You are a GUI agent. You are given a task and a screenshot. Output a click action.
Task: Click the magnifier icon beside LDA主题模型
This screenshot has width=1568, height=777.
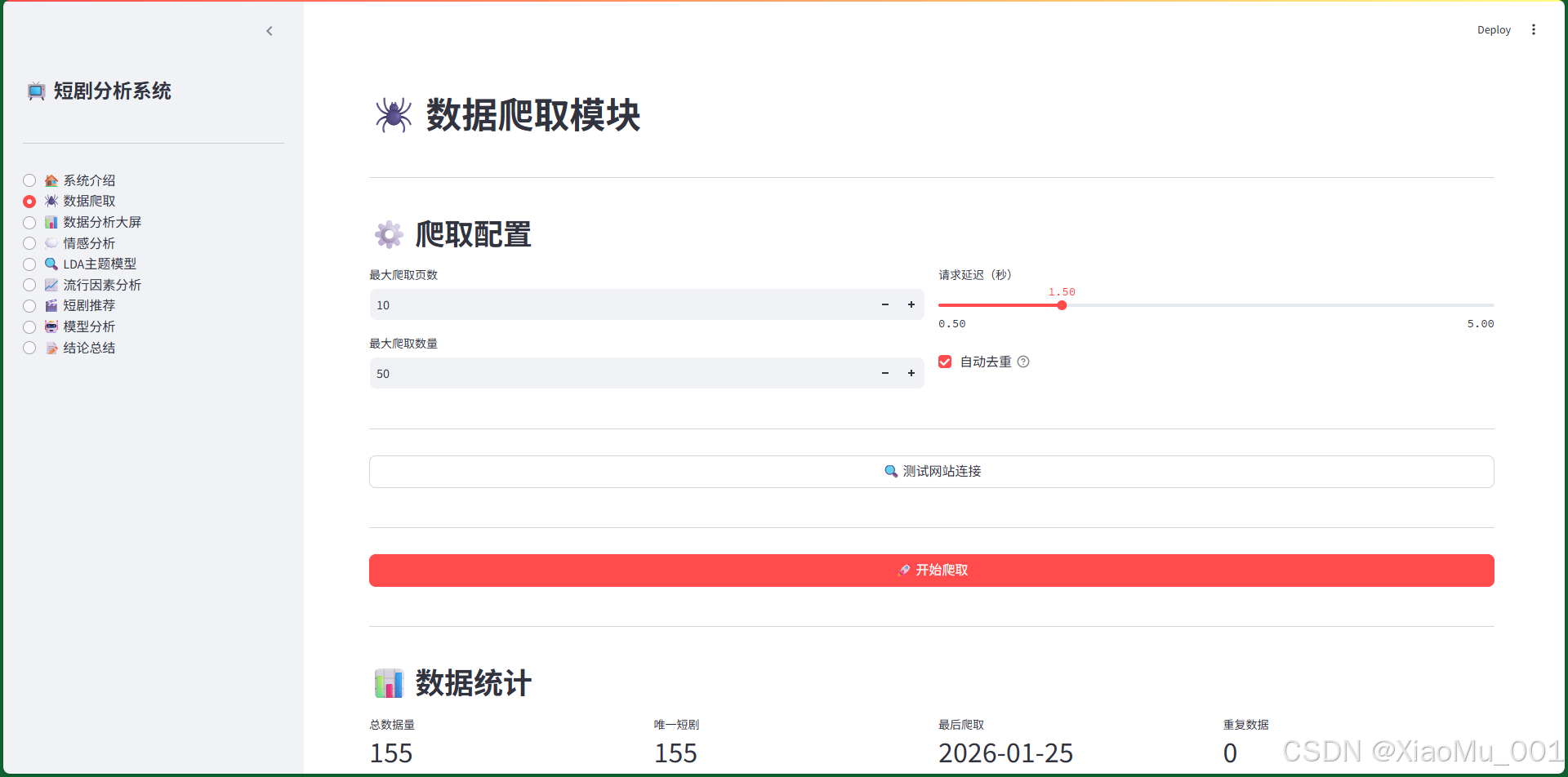pyautogui.click(x=51, y=264)
